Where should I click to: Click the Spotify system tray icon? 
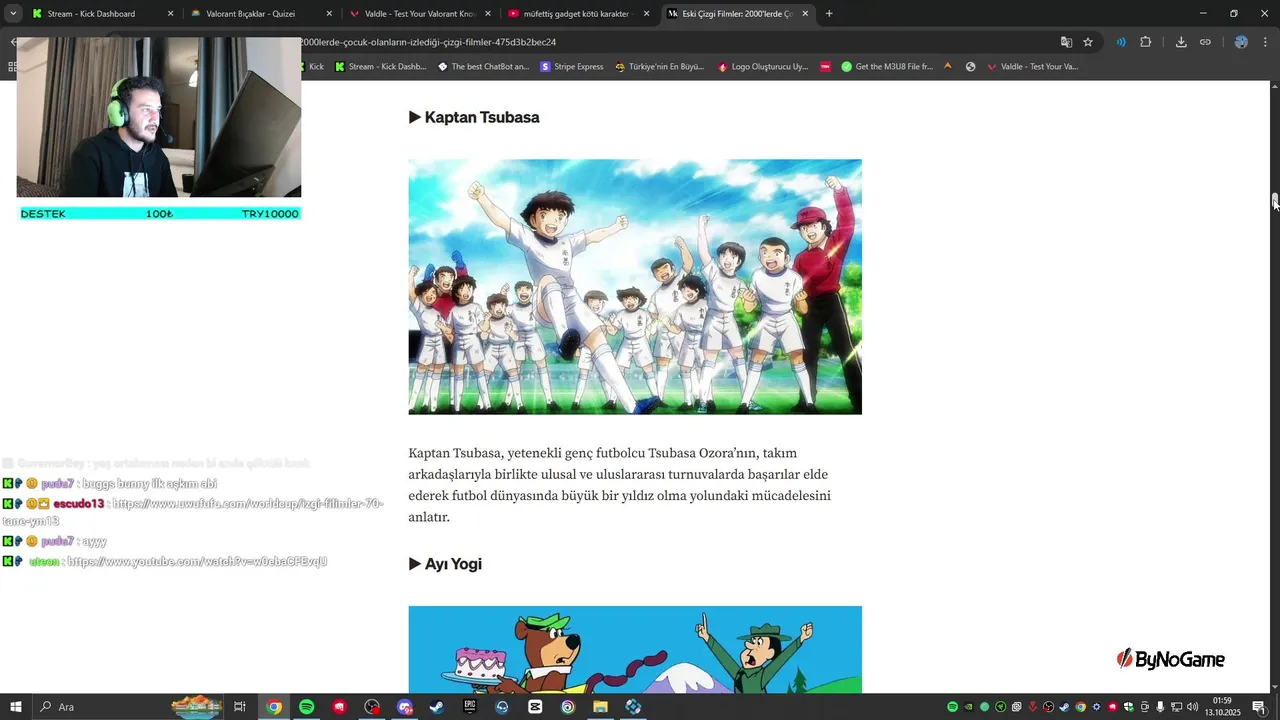952,707
